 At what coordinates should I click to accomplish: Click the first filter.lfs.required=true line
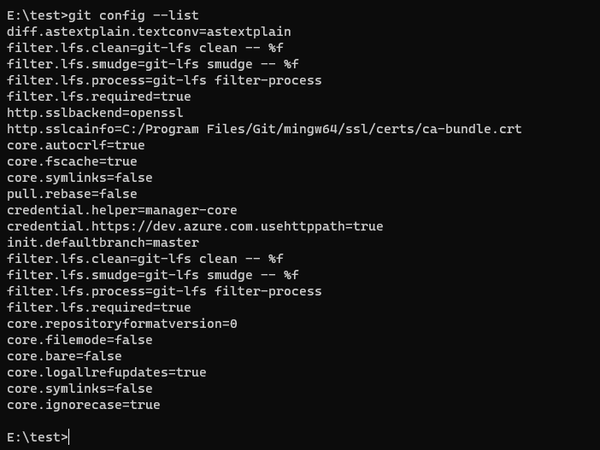98,96
